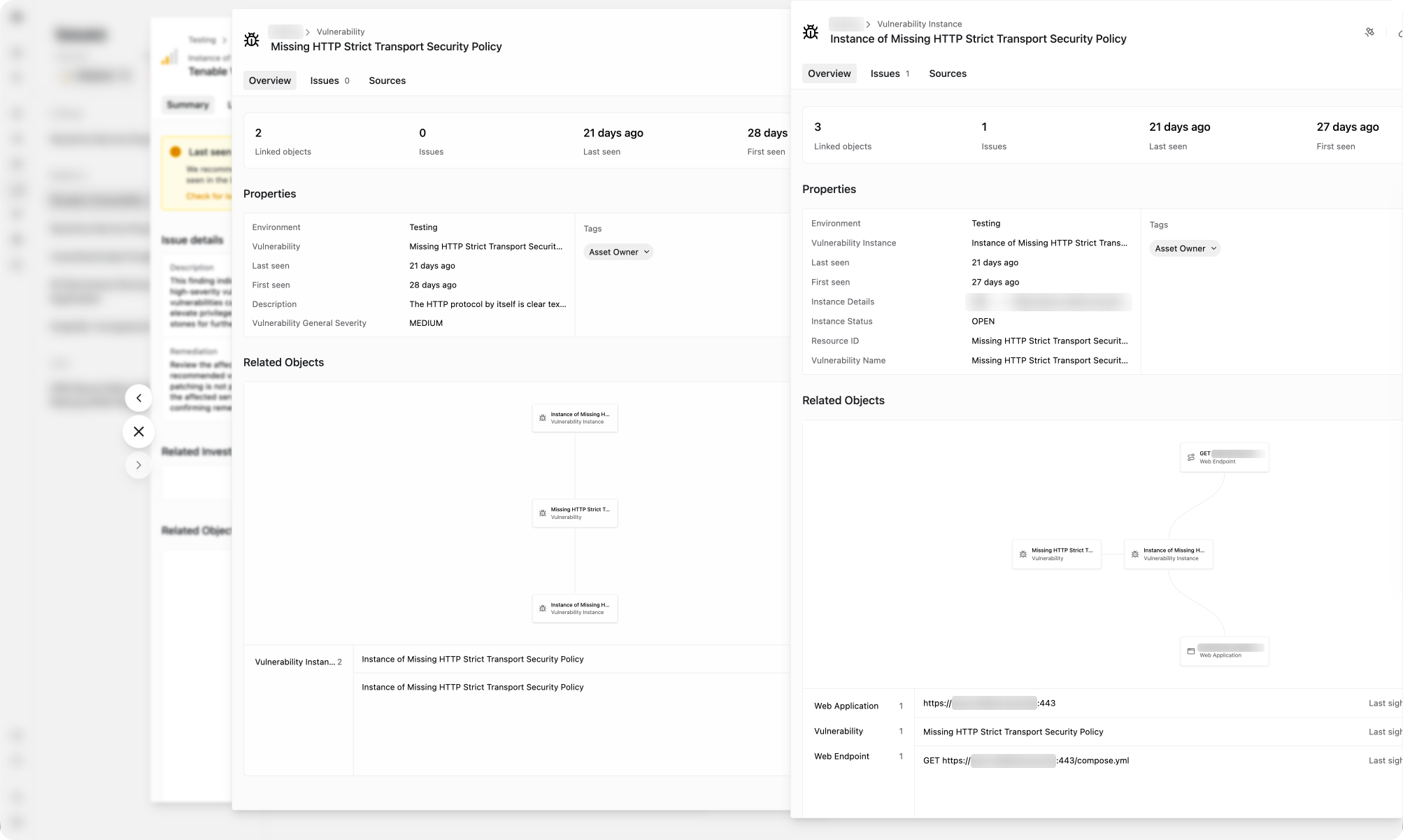1403x840 pixels.
Task: Open the Issues 0 tab in left panel
Action: click(329, 80)
